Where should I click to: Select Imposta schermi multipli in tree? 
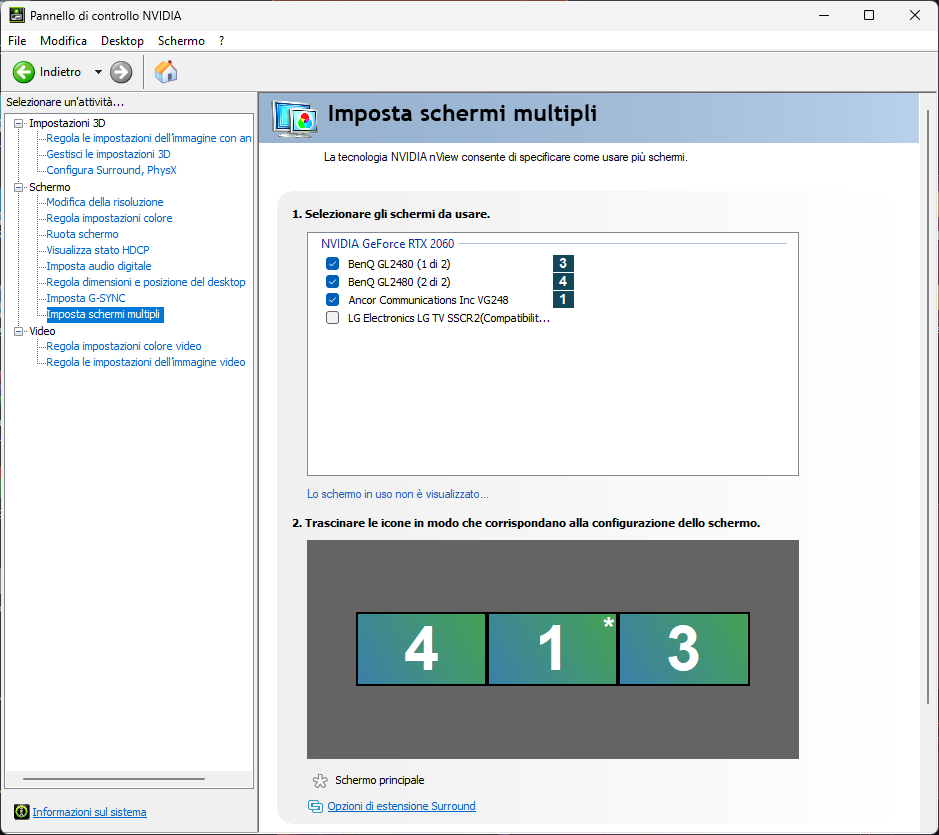coord(105,314)
